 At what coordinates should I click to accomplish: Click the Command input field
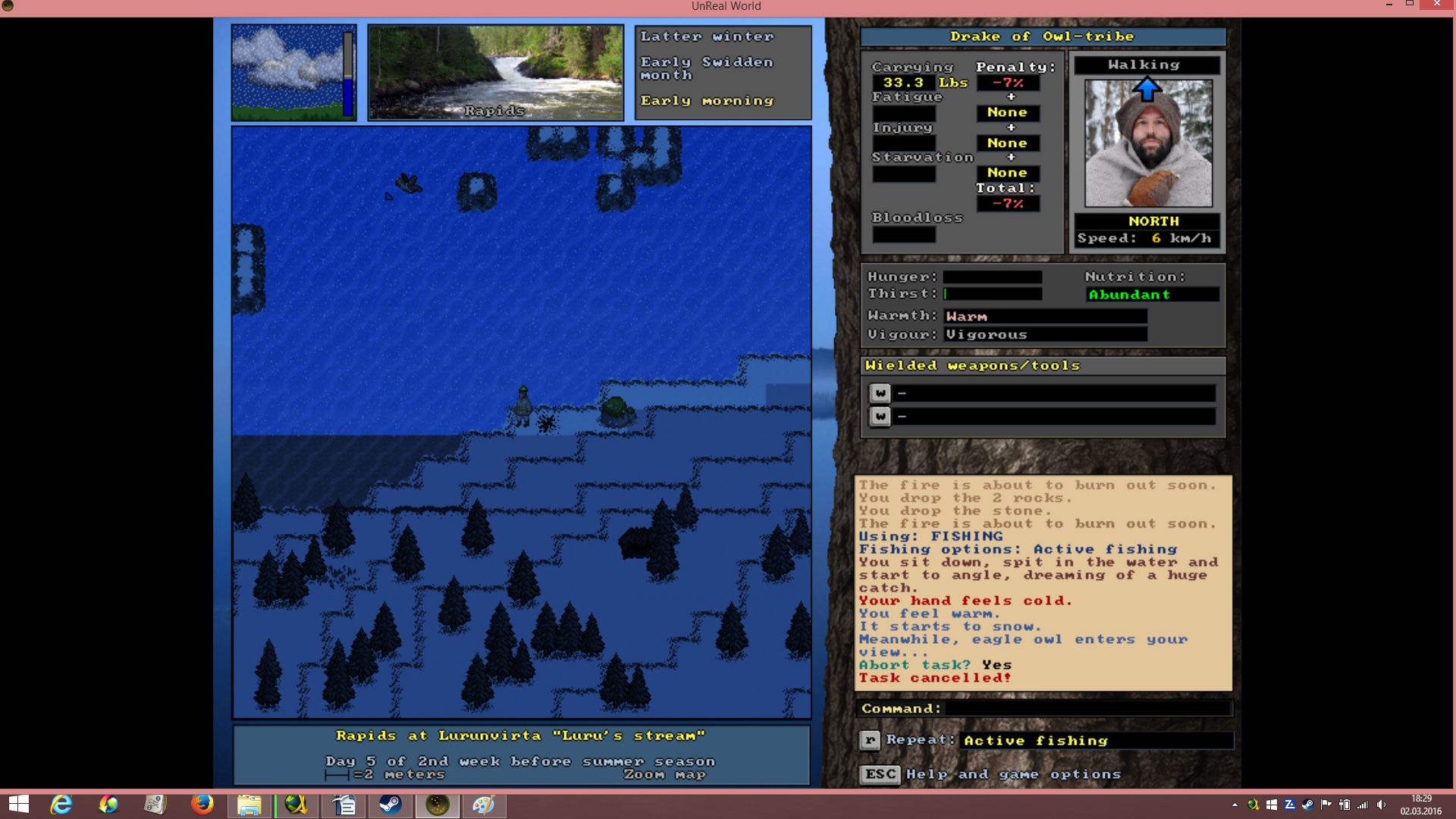(x=1087, y=708)
